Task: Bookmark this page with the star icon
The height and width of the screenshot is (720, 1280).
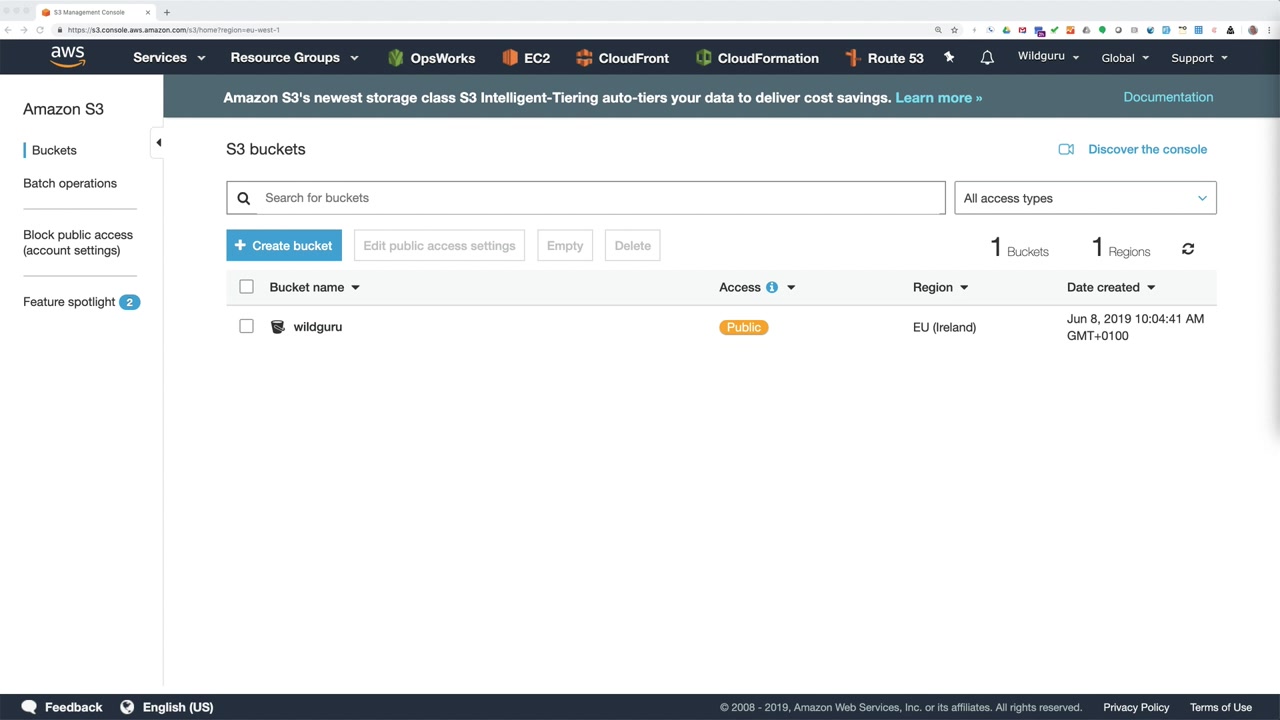Action: point(954,30)
